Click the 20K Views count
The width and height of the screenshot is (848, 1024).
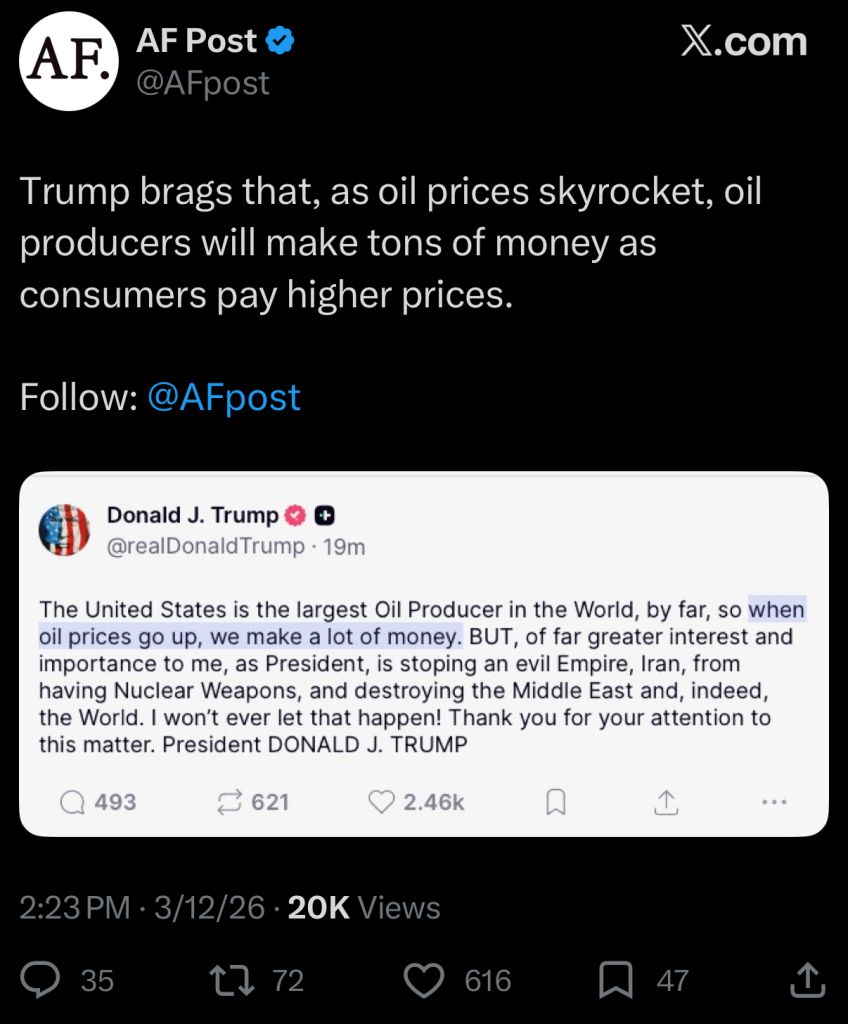pyautogui.click(x=364, y=908)
